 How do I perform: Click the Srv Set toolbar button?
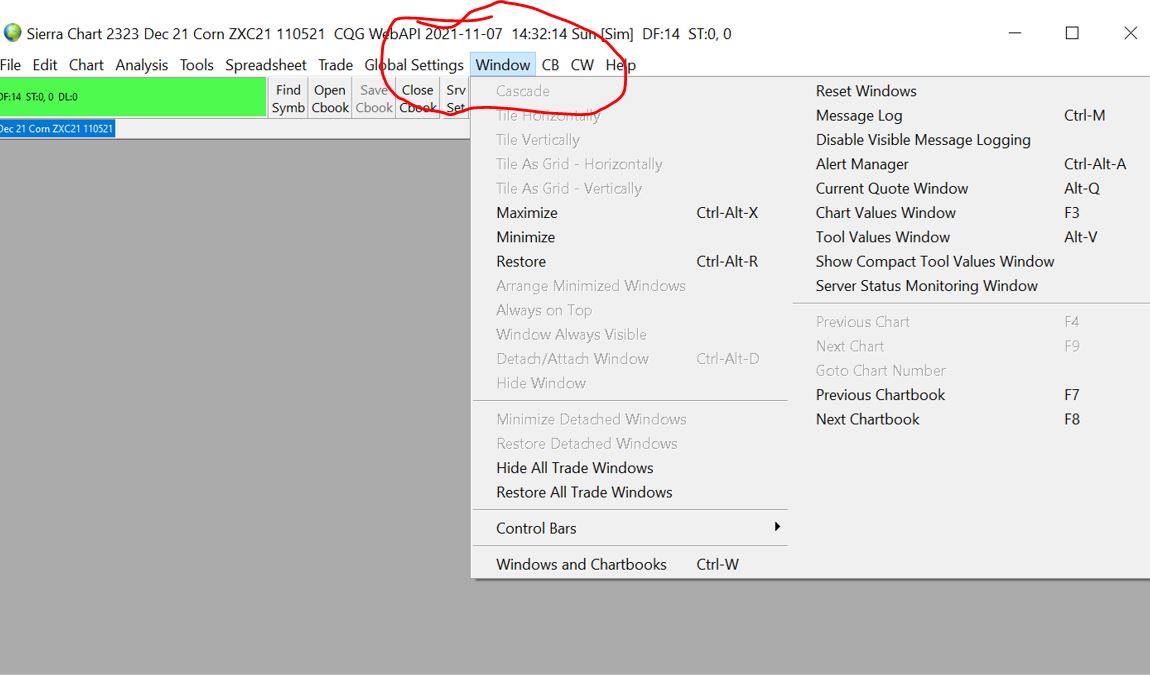tap(455, 98)
